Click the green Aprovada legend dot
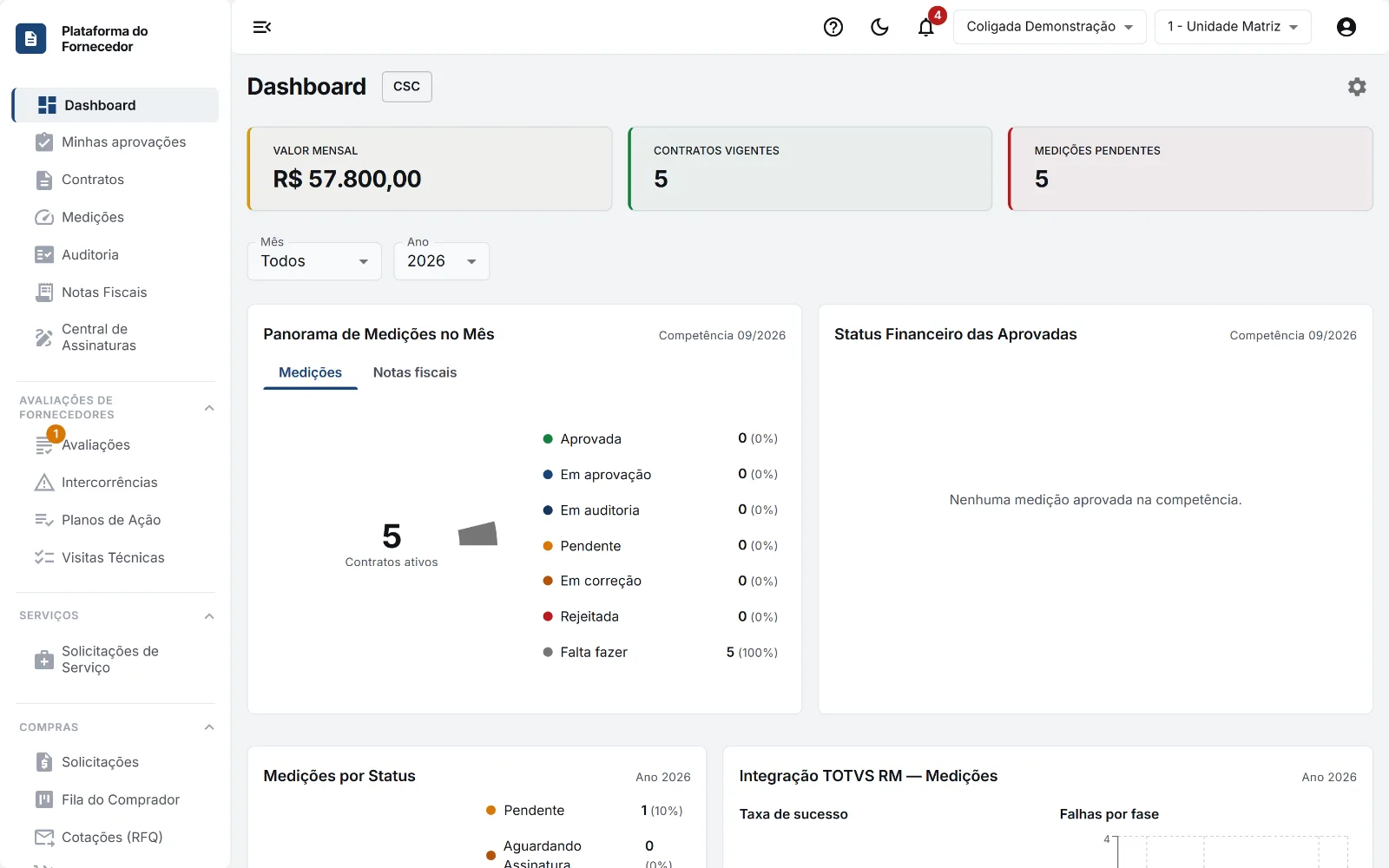The image size is (1389, 868). pos(548,439)
